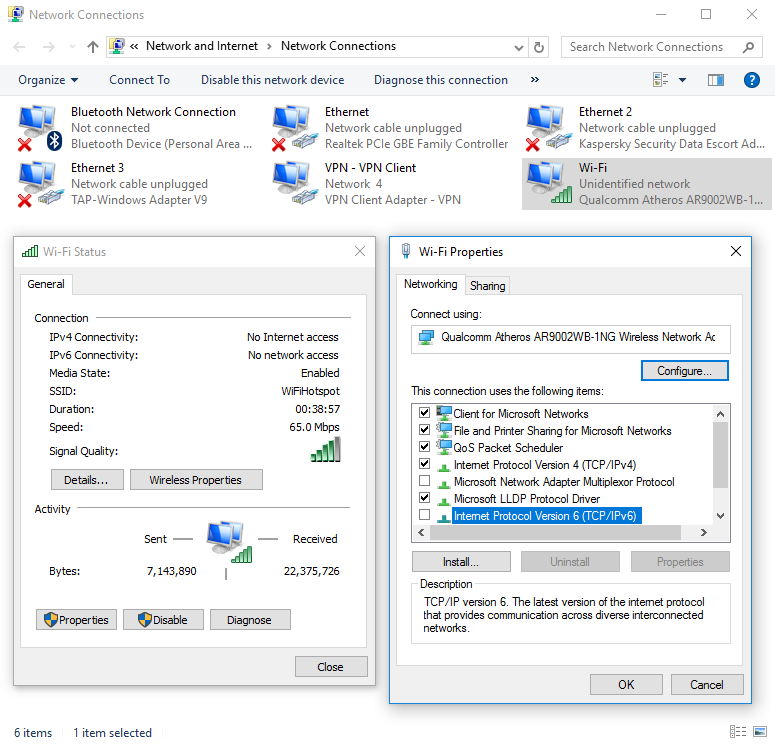The width and height of the screenshot is (775, 744).
Task: Click the Network Connections title bar icon
Action: (x=15, y=14)
